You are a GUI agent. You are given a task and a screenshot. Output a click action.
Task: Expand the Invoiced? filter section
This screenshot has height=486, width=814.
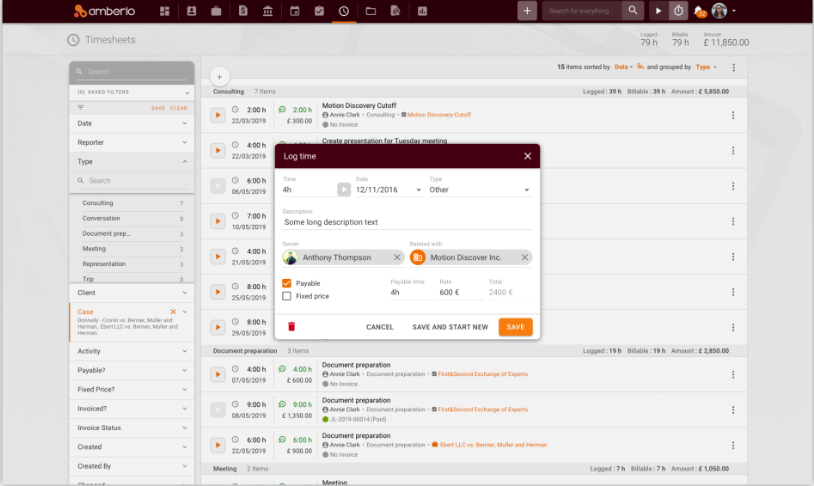coord(132,409)
